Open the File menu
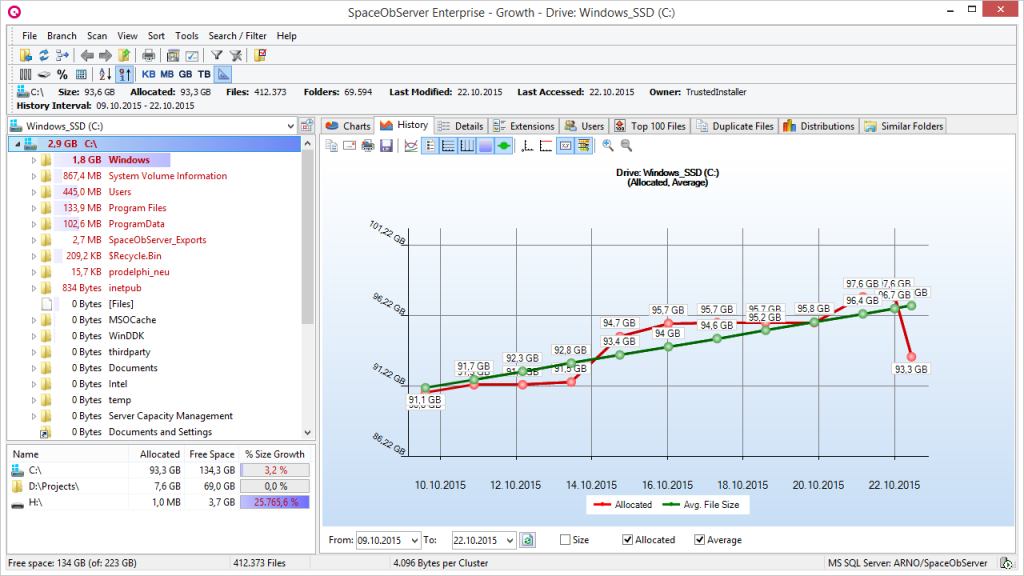 (x=29, y=36)
